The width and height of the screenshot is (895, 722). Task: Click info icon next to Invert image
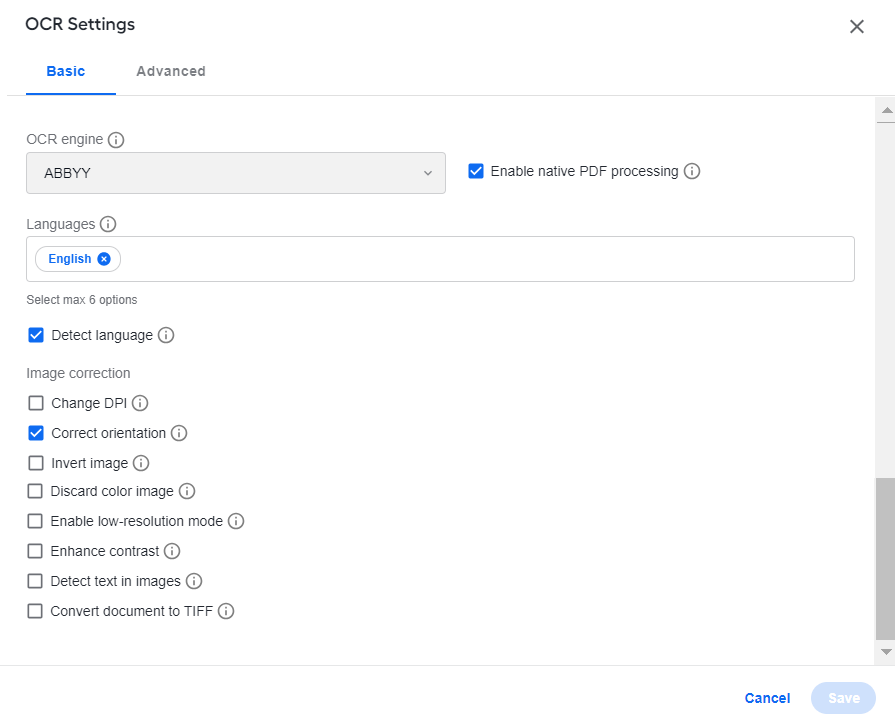pos(141,463)
